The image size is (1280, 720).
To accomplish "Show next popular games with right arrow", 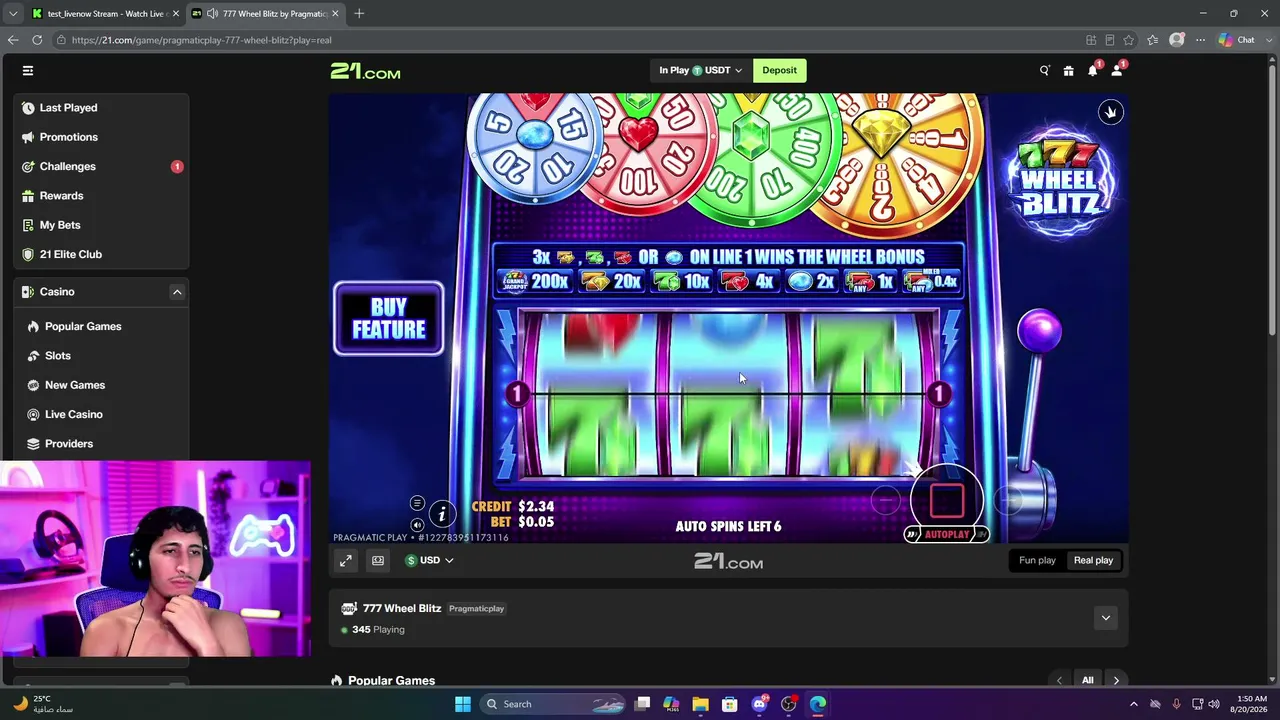I will (x=1116, y=680).
